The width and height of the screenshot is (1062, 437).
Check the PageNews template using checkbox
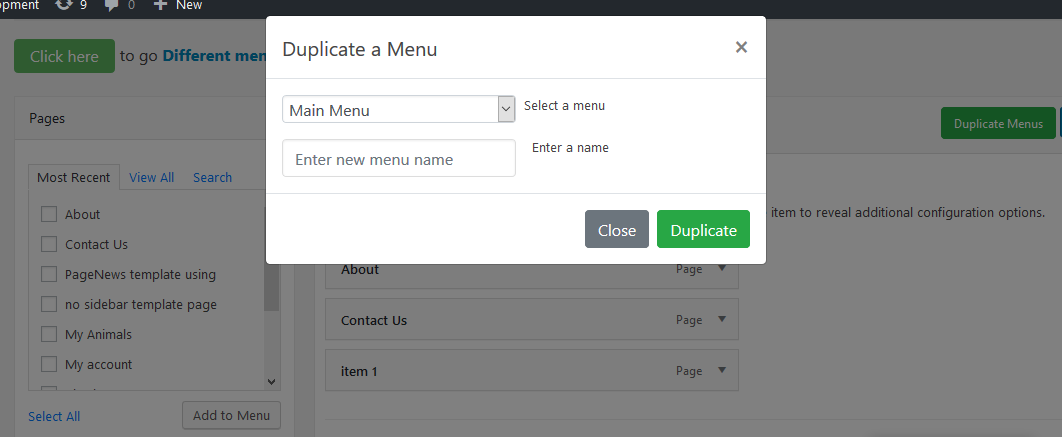(49, 274)
